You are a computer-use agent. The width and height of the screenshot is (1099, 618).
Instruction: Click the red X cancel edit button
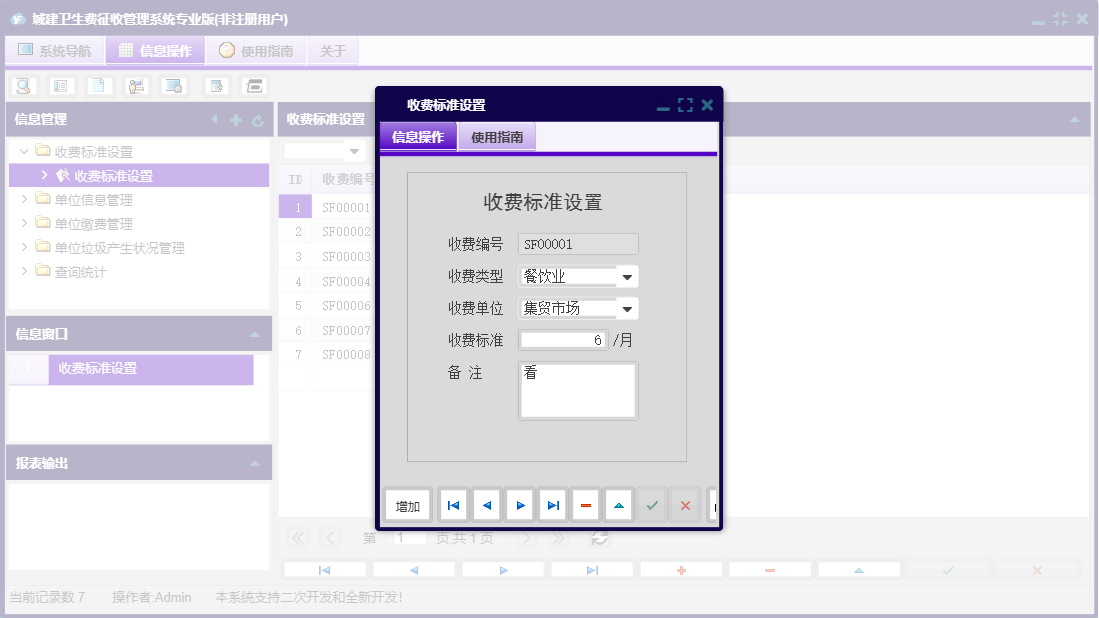[685, 506]
